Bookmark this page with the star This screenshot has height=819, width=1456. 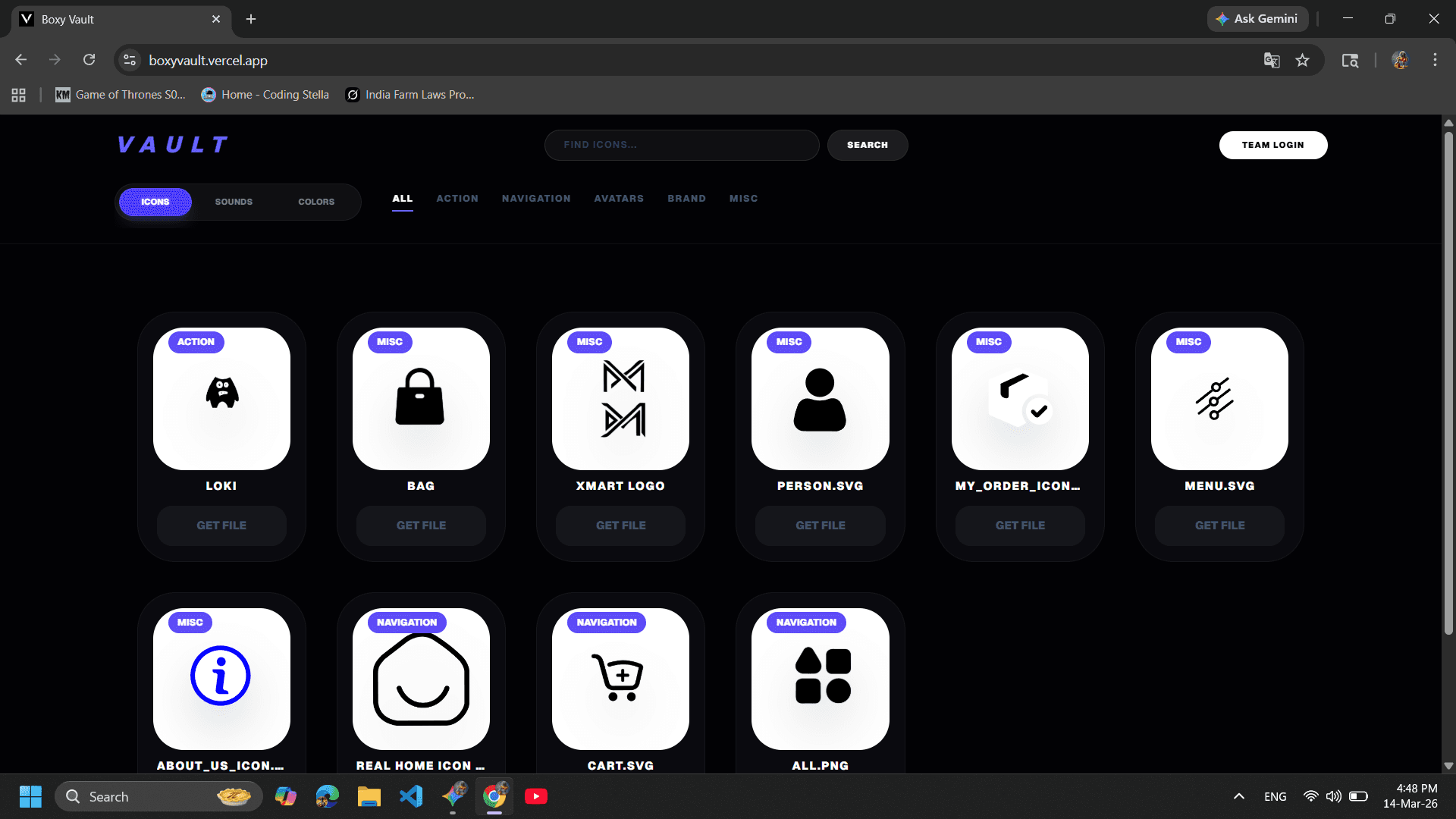point(1302,61)
